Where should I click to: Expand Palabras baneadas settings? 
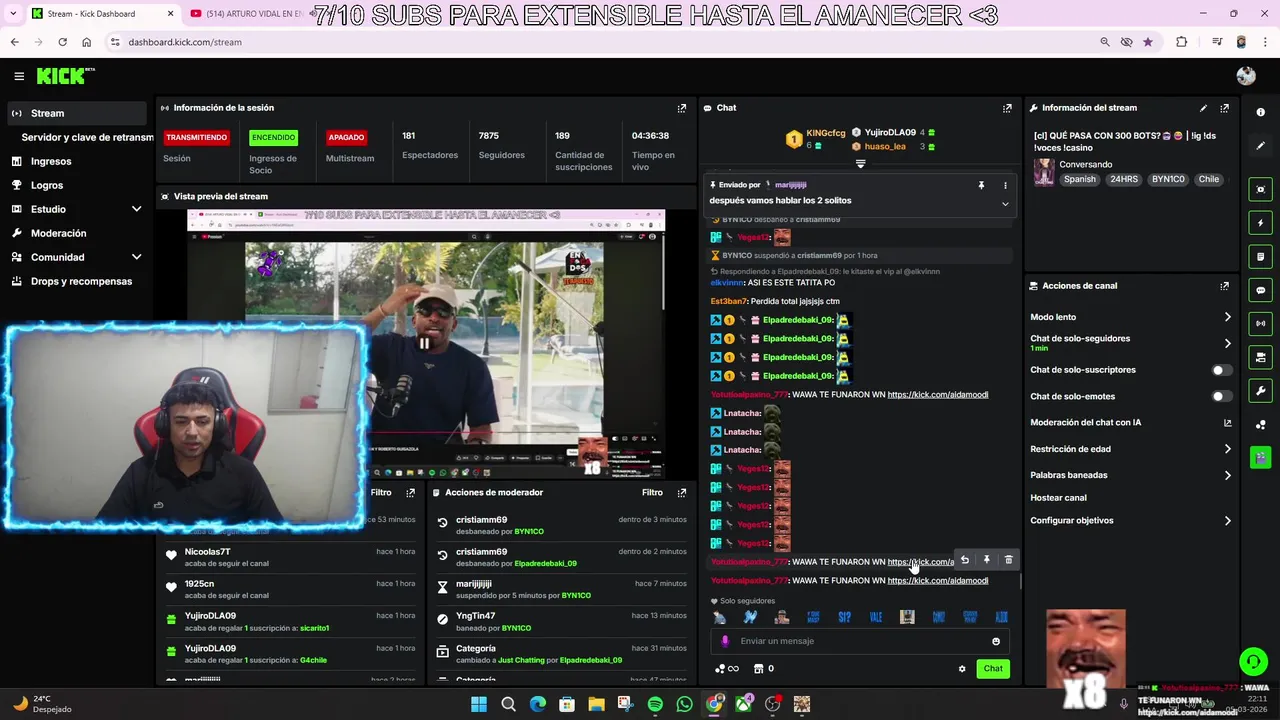coord(1228,475)
